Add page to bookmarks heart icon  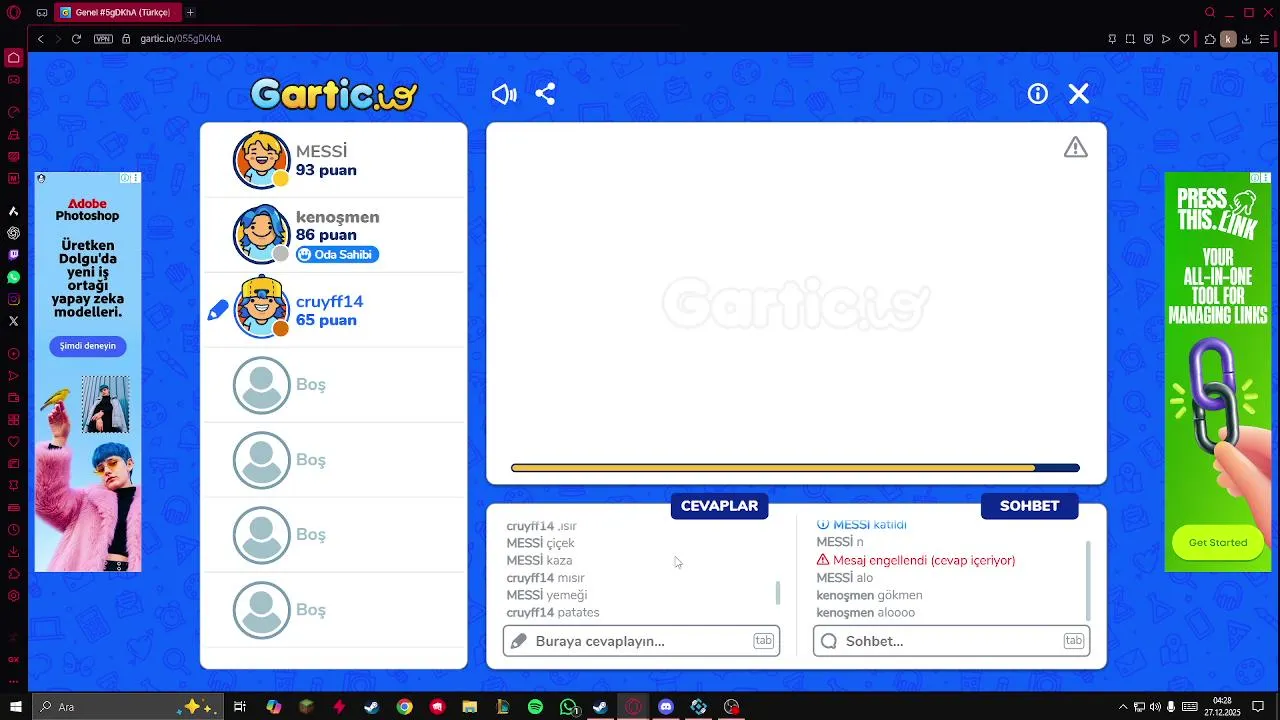pos(1185,39)
